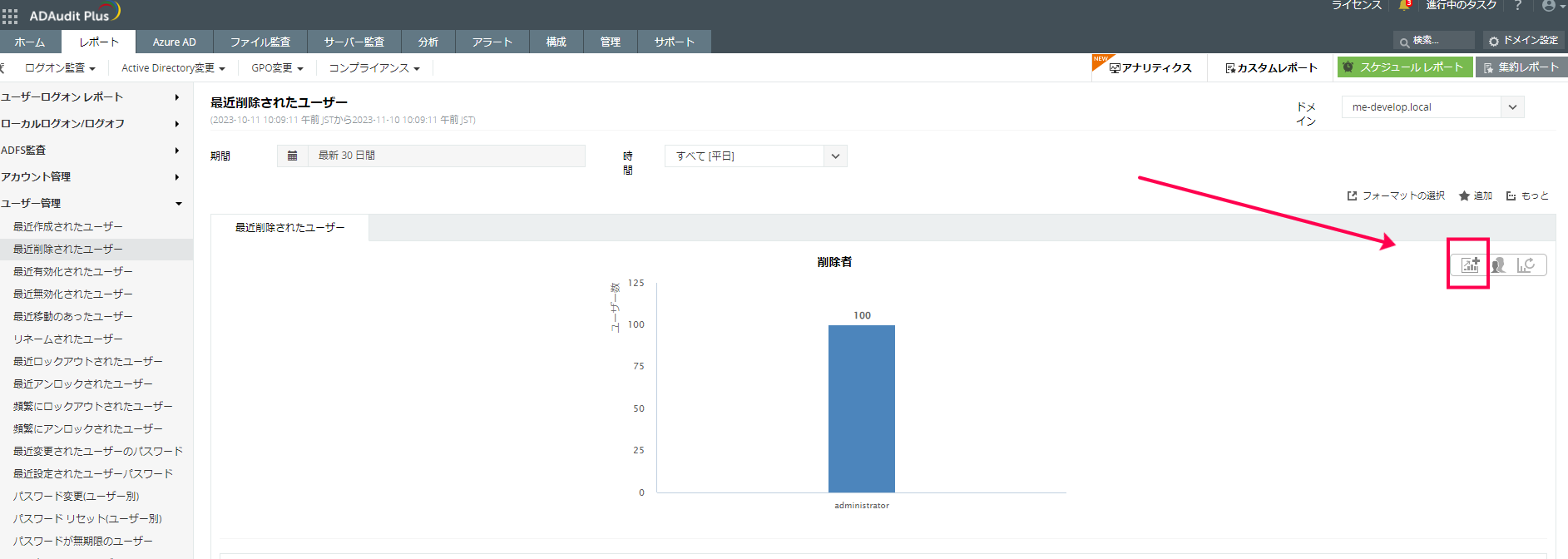The width and height of the screenshot is (1568, 559).
Task: Click the question mark help icon
Action: (x=1518, y=6)
